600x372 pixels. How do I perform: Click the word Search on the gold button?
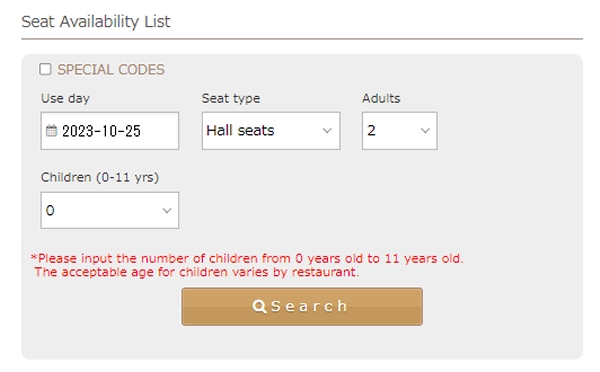[309, 307]
